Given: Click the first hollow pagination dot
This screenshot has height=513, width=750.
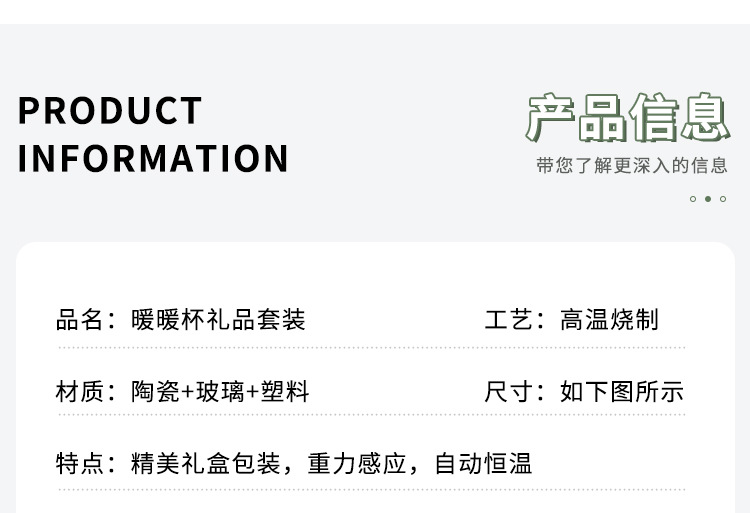Looking at the screenshot, I should click(x=693, y=199).
